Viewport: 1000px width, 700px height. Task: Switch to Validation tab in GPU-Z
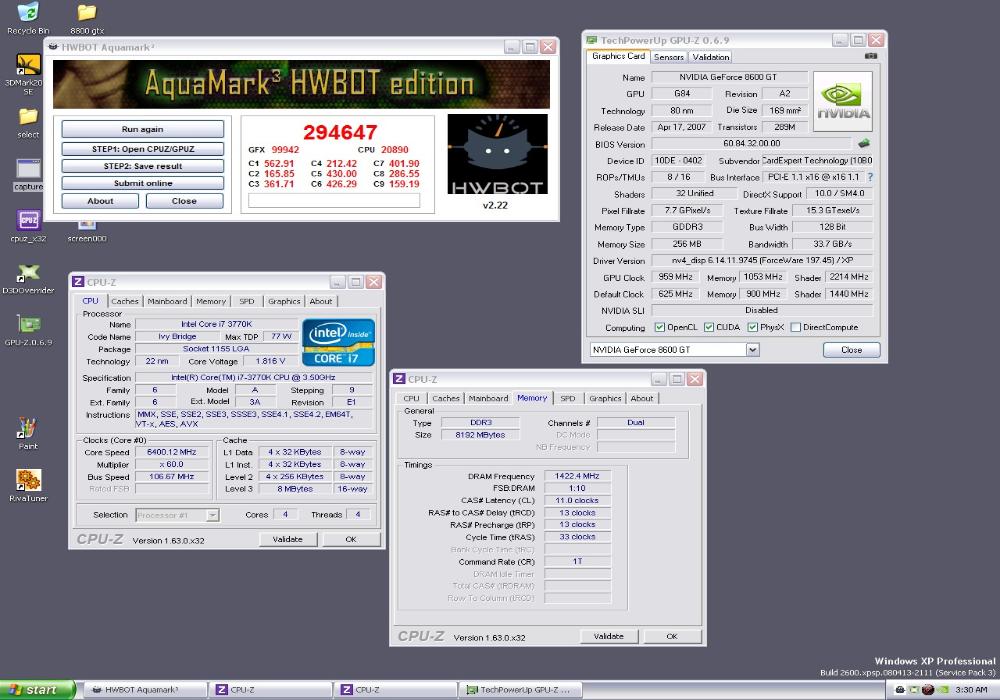click(710, 57)
